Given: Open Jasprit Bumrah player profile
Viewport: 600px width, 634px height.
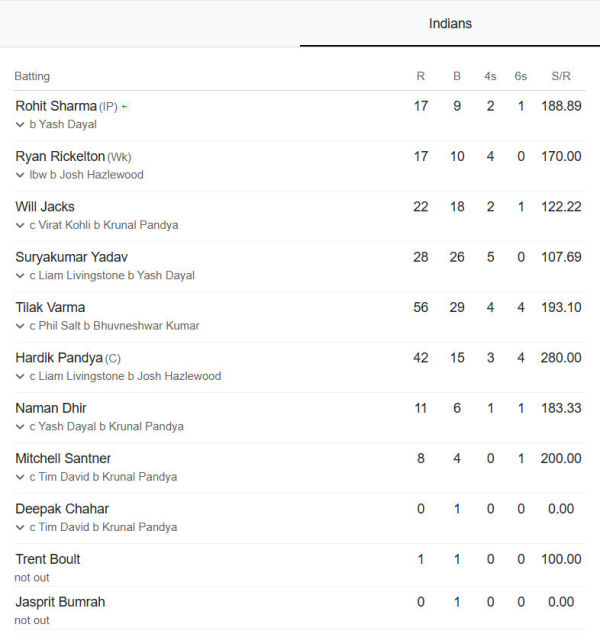Looking at the screenshot, I should point(60,602).
